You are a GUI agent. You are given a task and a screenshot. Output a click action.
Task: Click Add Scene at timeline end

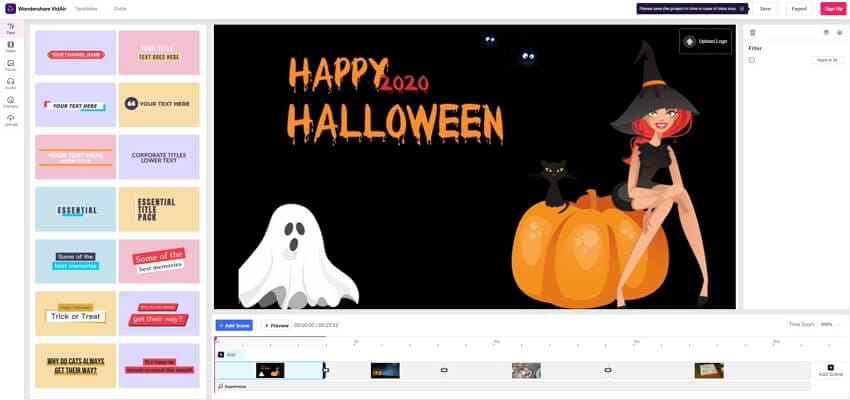(x=830, y=370)
